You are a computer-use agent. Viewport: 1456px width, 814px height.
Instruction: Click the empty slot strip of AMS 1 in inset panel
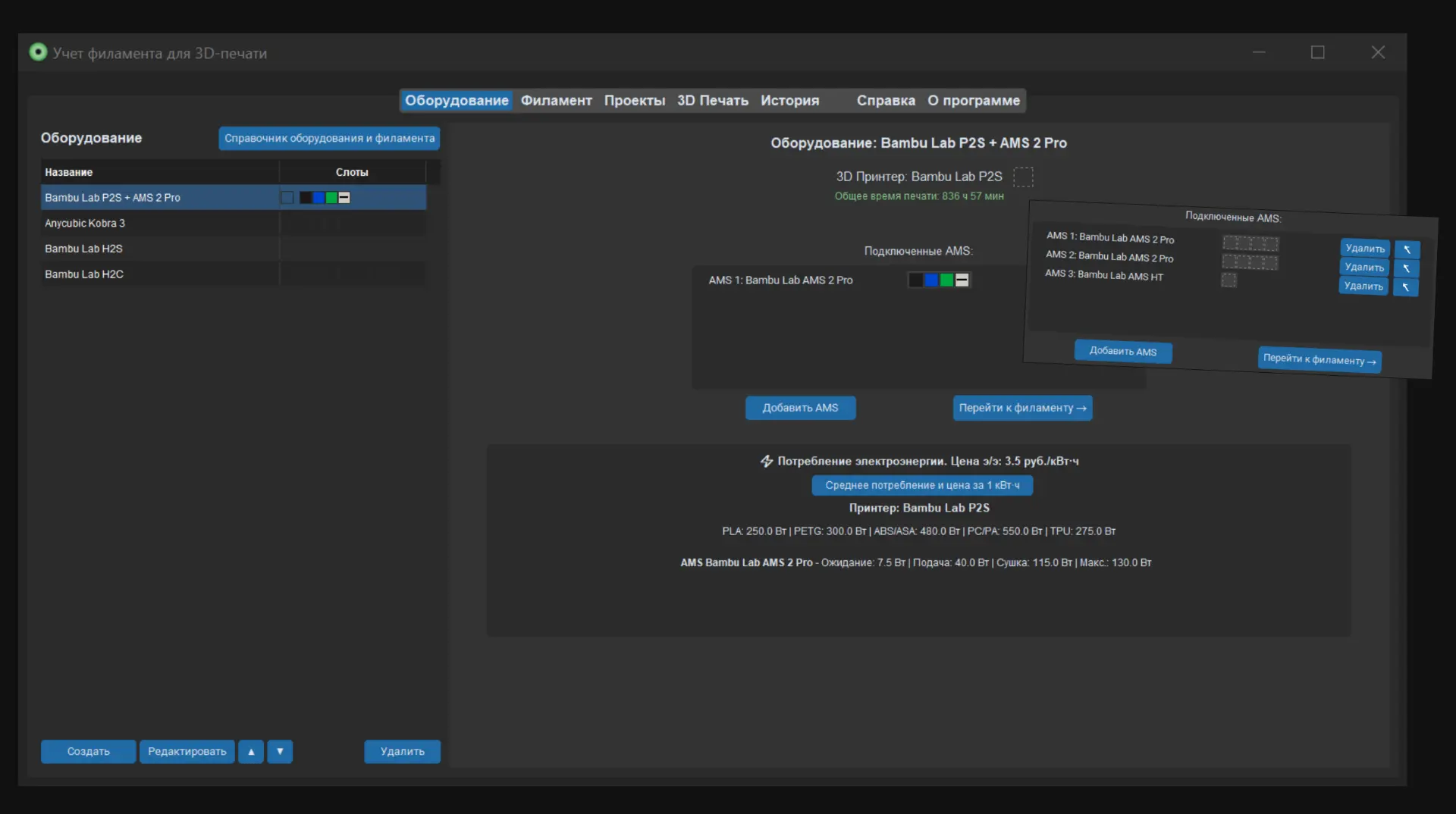[x=1250, y=243]
